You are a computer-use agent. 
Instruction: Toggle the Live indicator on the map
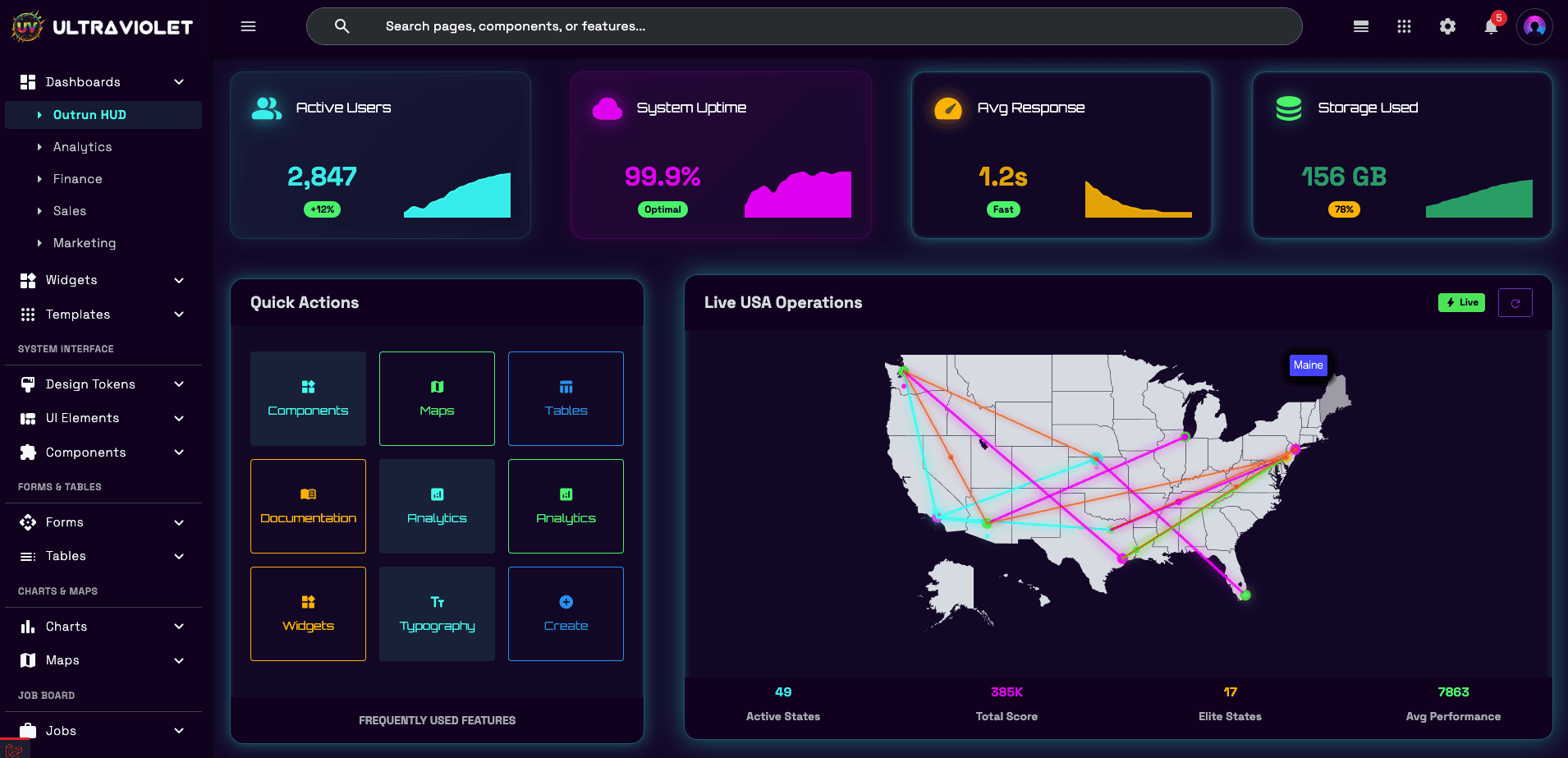click(x=1461, y=302)
